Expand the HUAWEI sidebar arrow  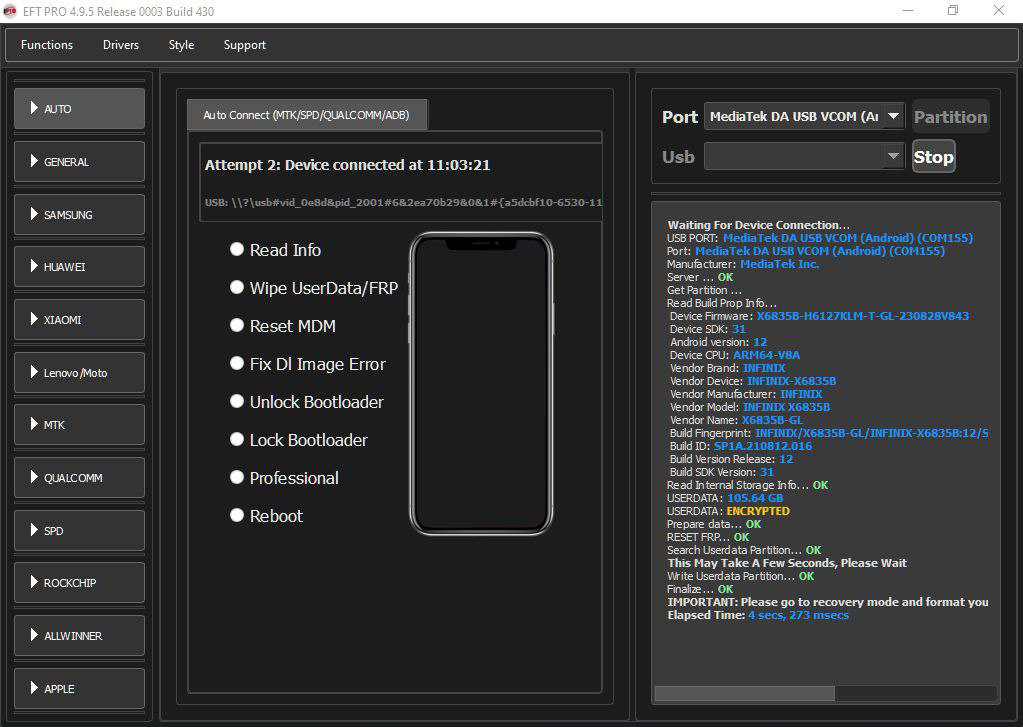pyautogui.click(x=34, y=266)
